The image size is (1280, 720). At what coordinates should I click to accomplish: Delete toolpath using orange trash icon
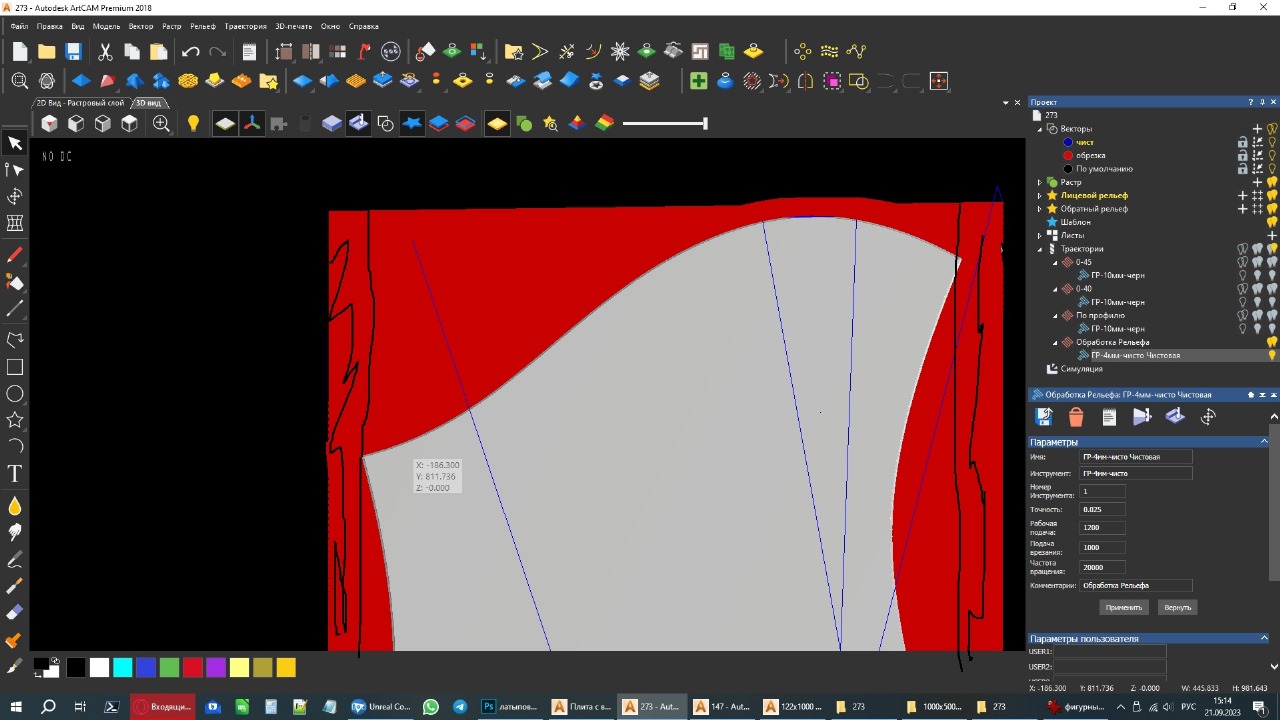point(1076,417)
